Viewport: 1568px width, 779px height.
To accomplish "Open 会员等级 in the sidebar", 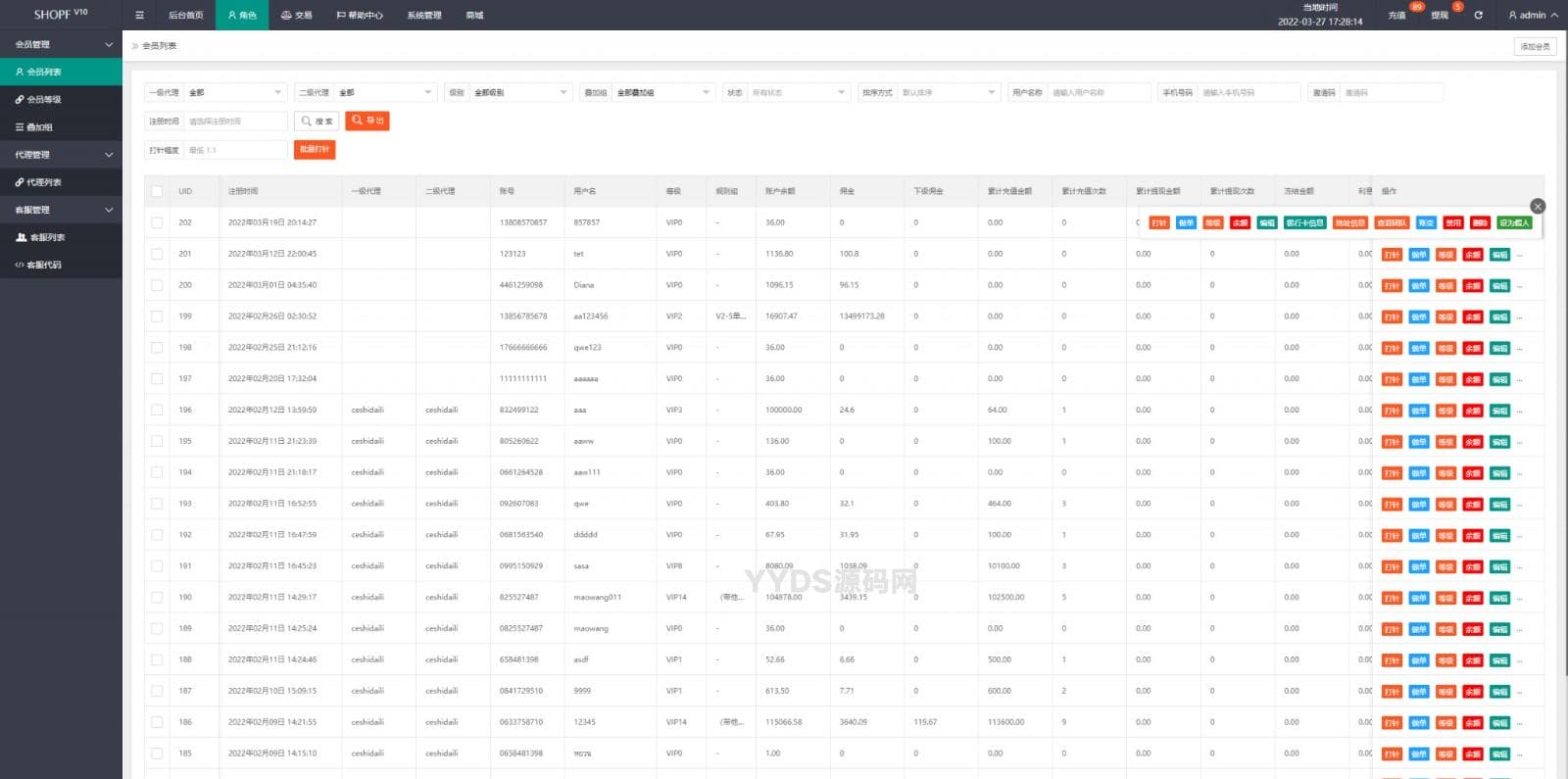I will 61,99.
